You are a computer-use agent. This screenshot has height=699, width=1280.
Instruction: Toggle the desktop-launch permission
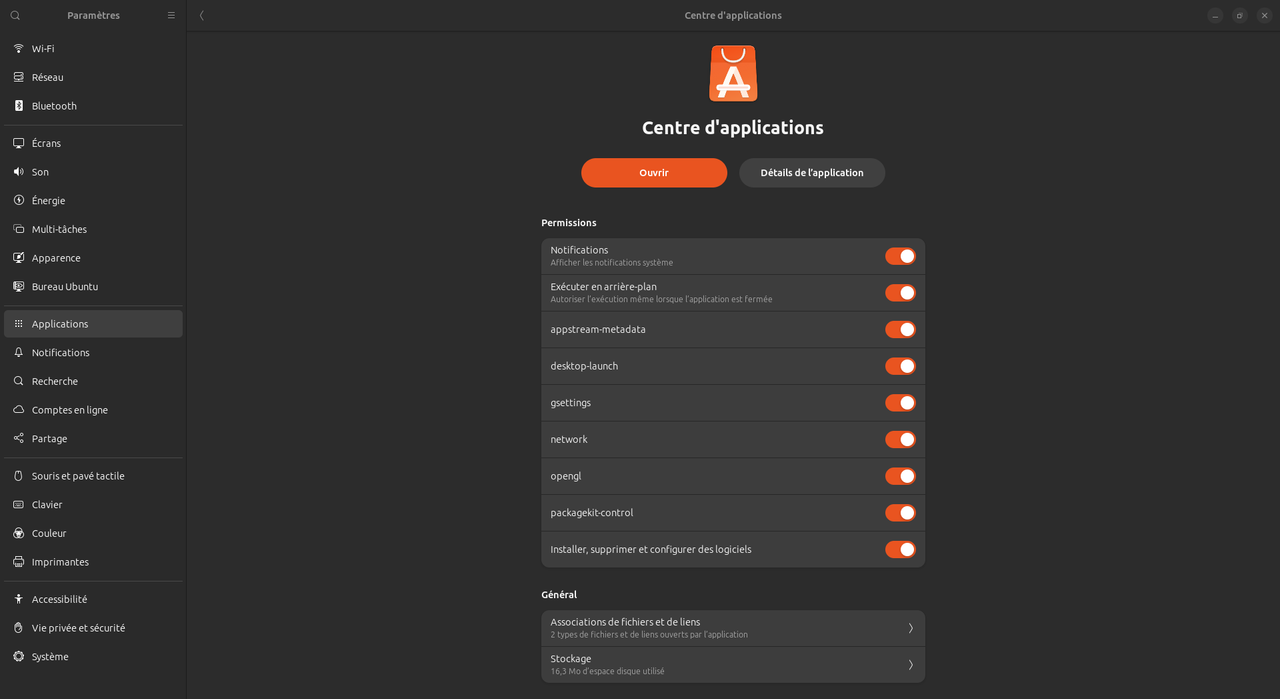click(x=900, y=366)
